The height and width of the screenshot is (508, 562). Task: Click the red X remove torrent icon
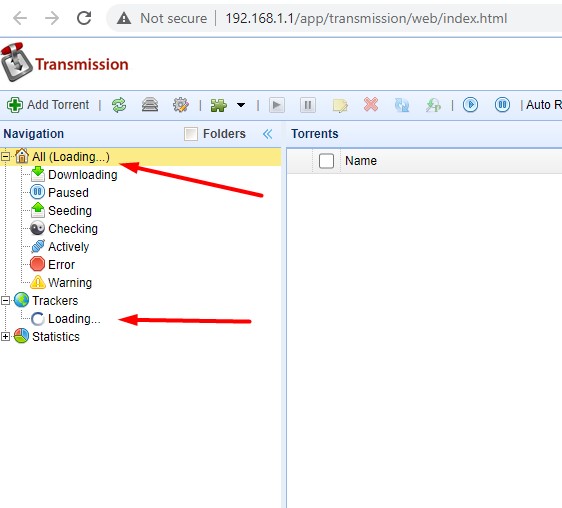coord(371,105)
